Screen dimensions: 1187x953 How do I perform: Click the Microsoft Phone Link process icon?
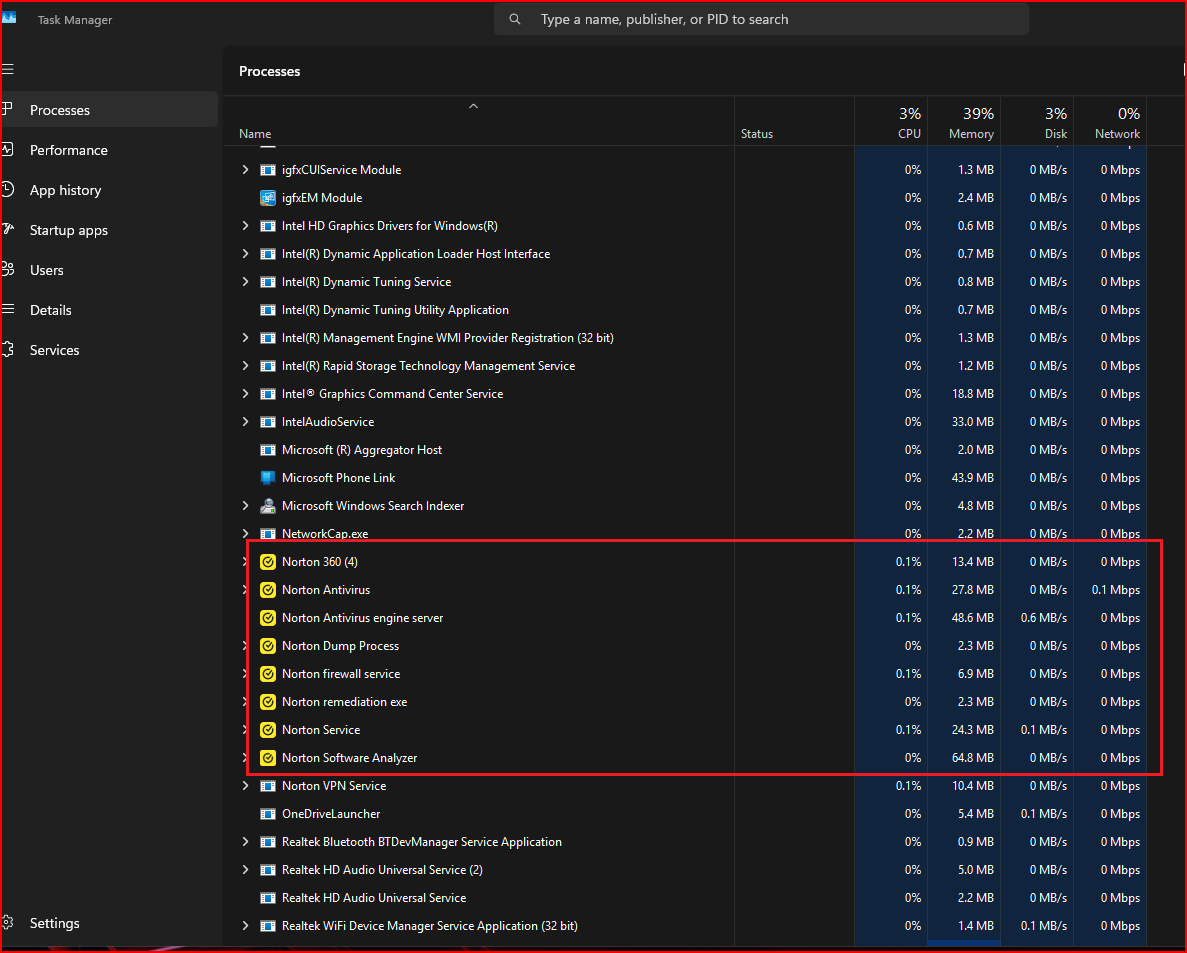tap(268, 478)
